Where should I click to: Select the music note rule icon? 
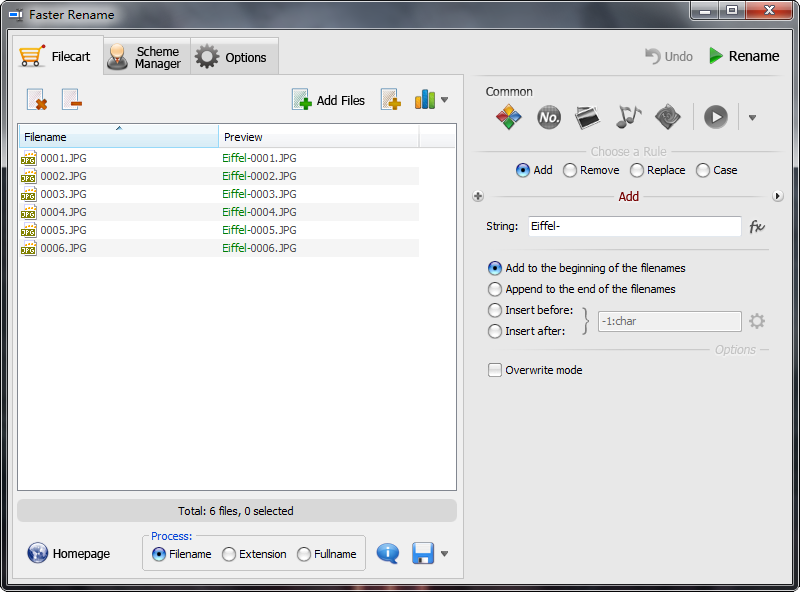628,117
